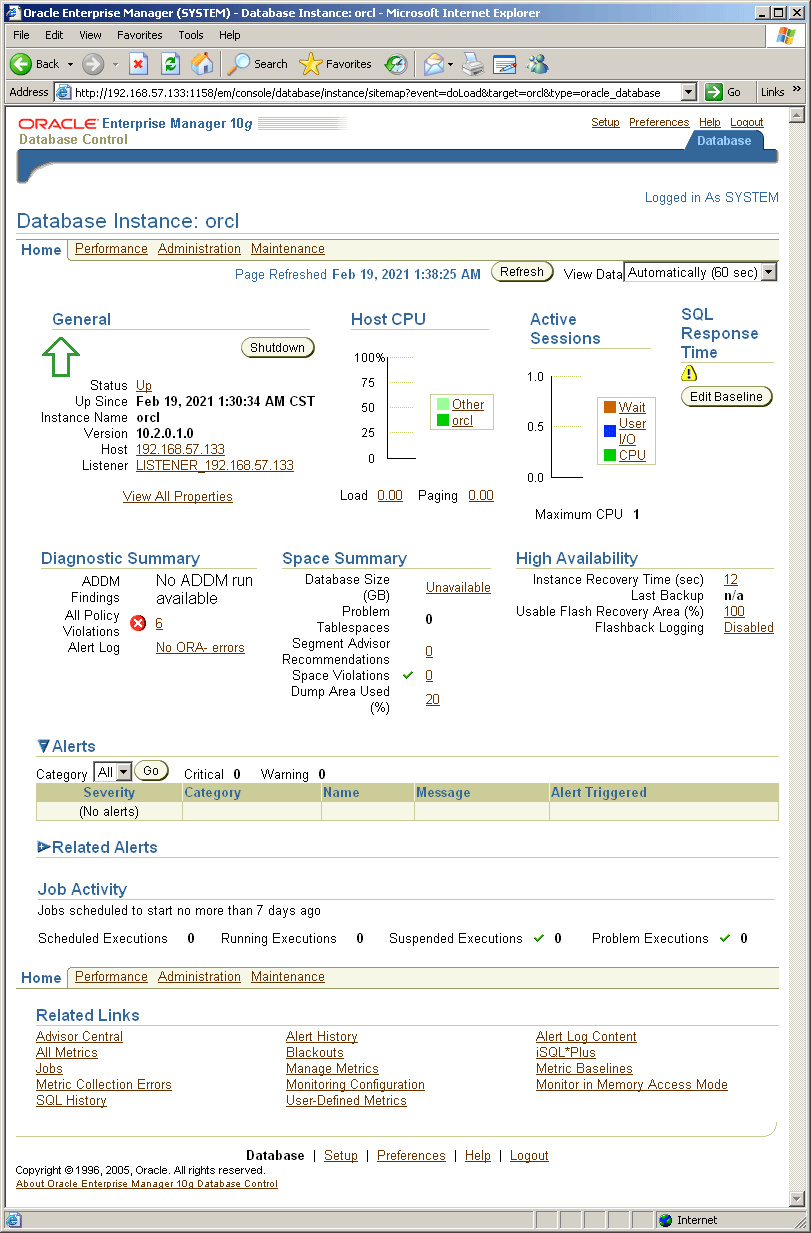Click the Message column header in Alerts table
Image resolution: width=811 pixels, height=1233 pixels.
481,793
